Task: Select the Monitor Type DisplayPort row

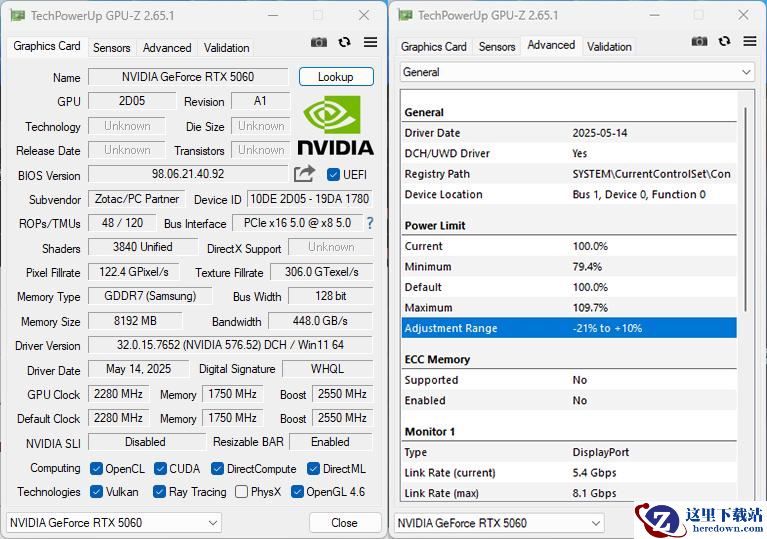Action: pyautogui.click(x=569, y=452)
